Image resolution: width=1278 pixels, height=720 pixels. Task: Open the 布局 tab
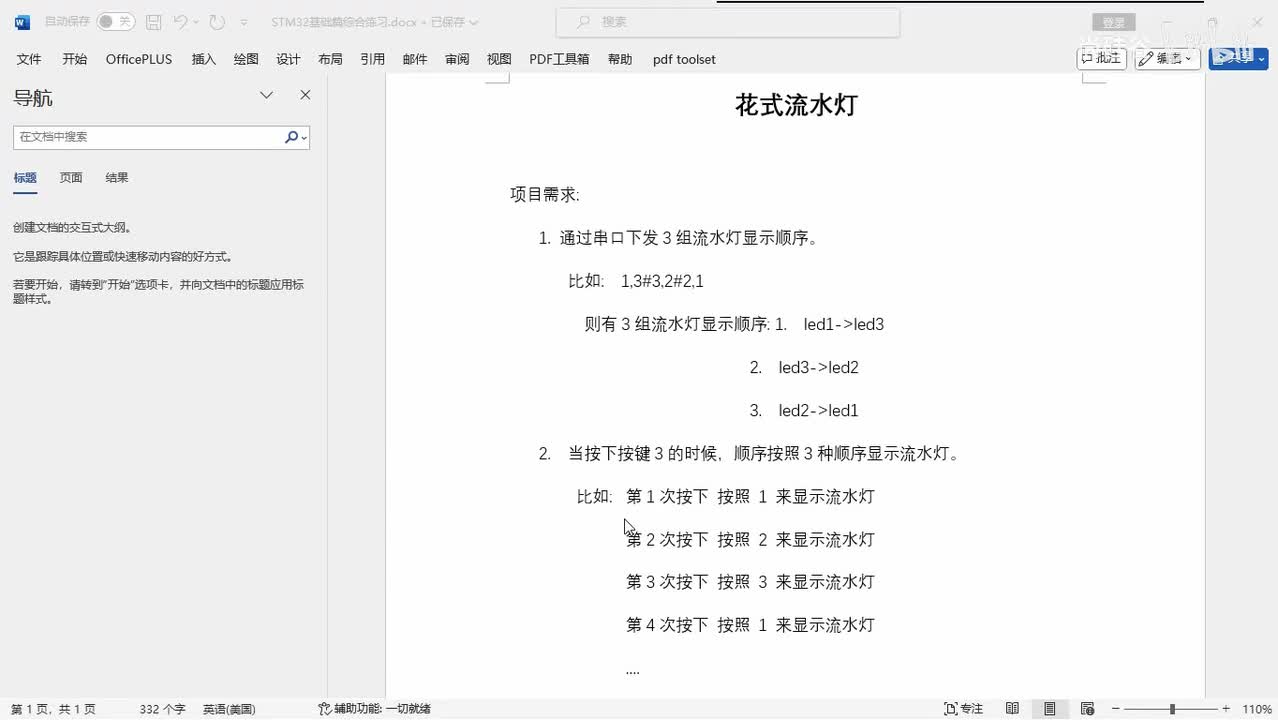330,59
